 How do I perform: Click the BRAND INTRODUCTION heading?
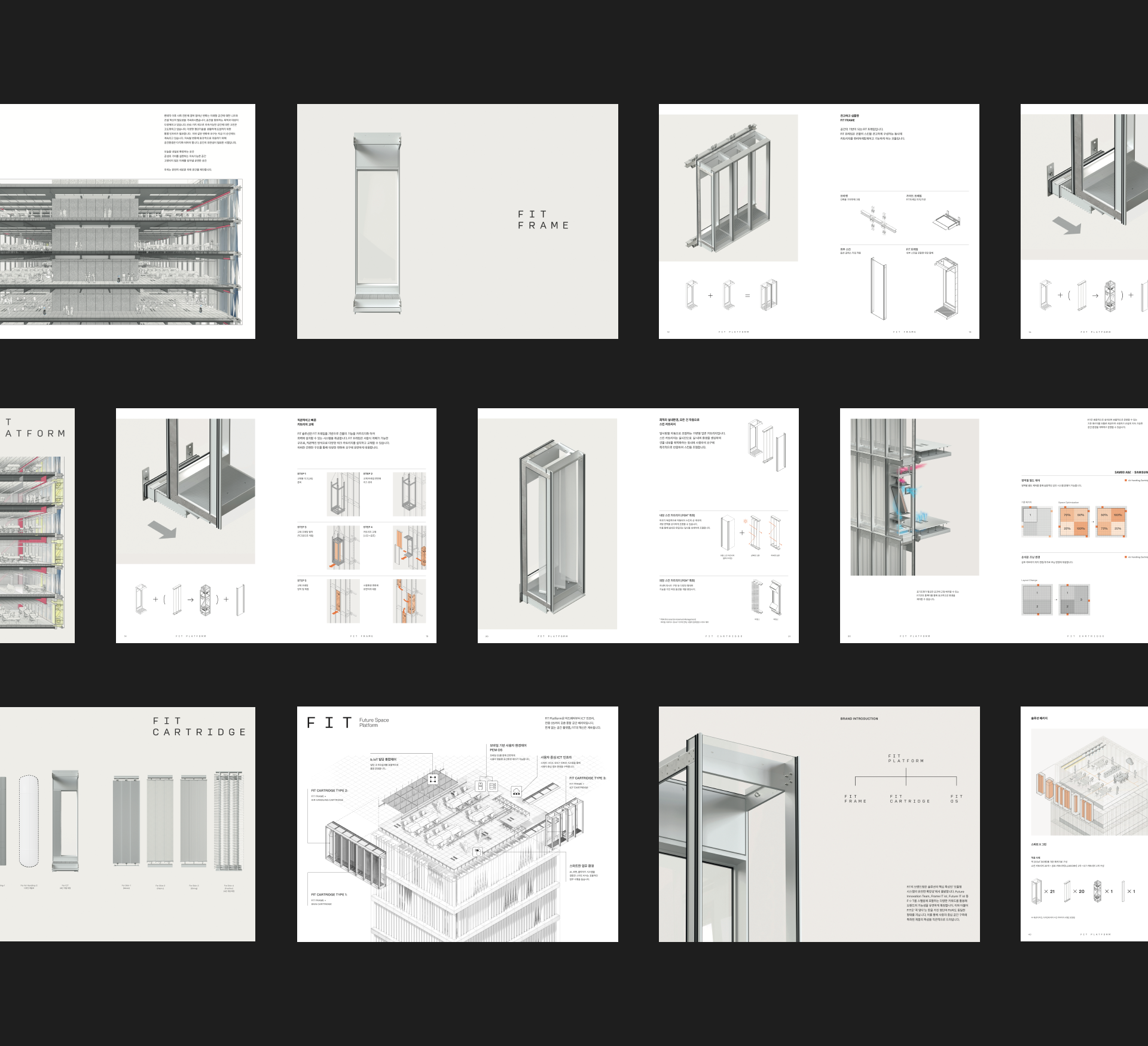(859, 718)
